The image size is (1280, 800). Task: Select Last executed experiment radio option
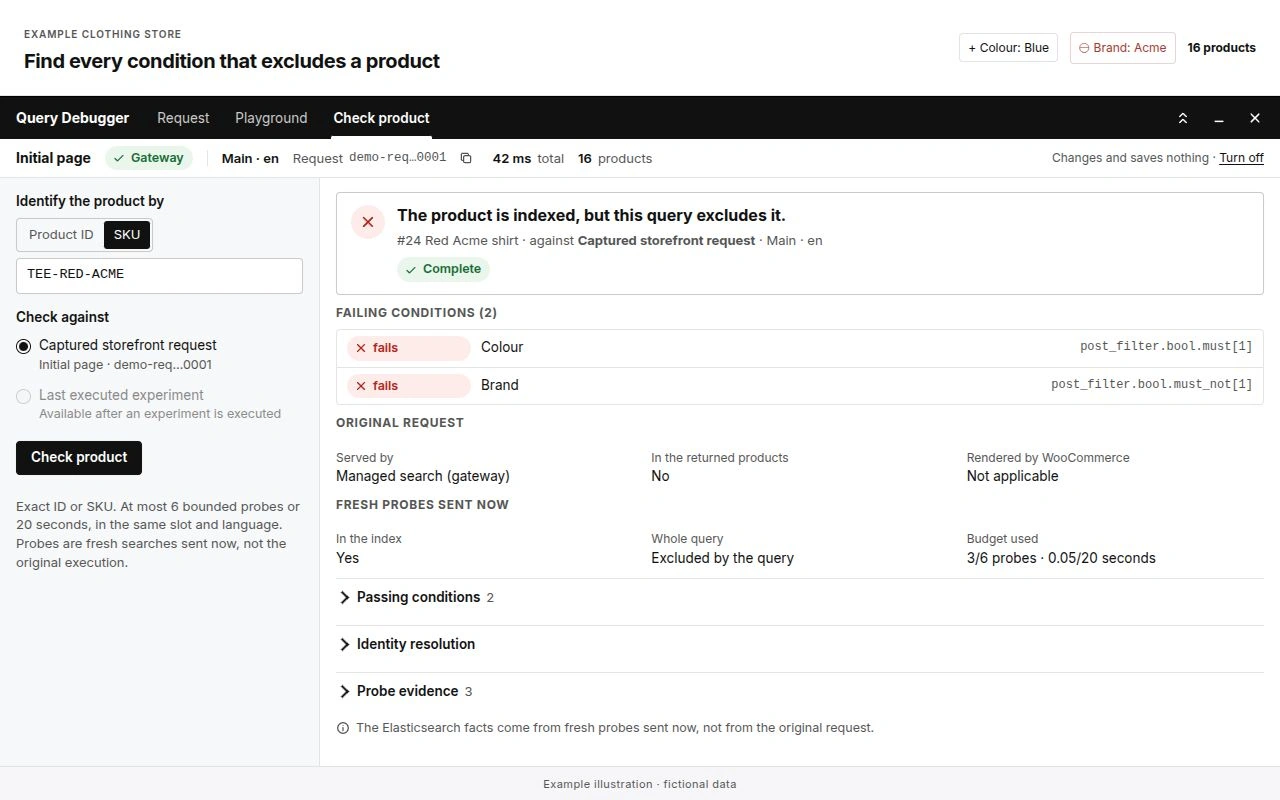pos(24,396)
